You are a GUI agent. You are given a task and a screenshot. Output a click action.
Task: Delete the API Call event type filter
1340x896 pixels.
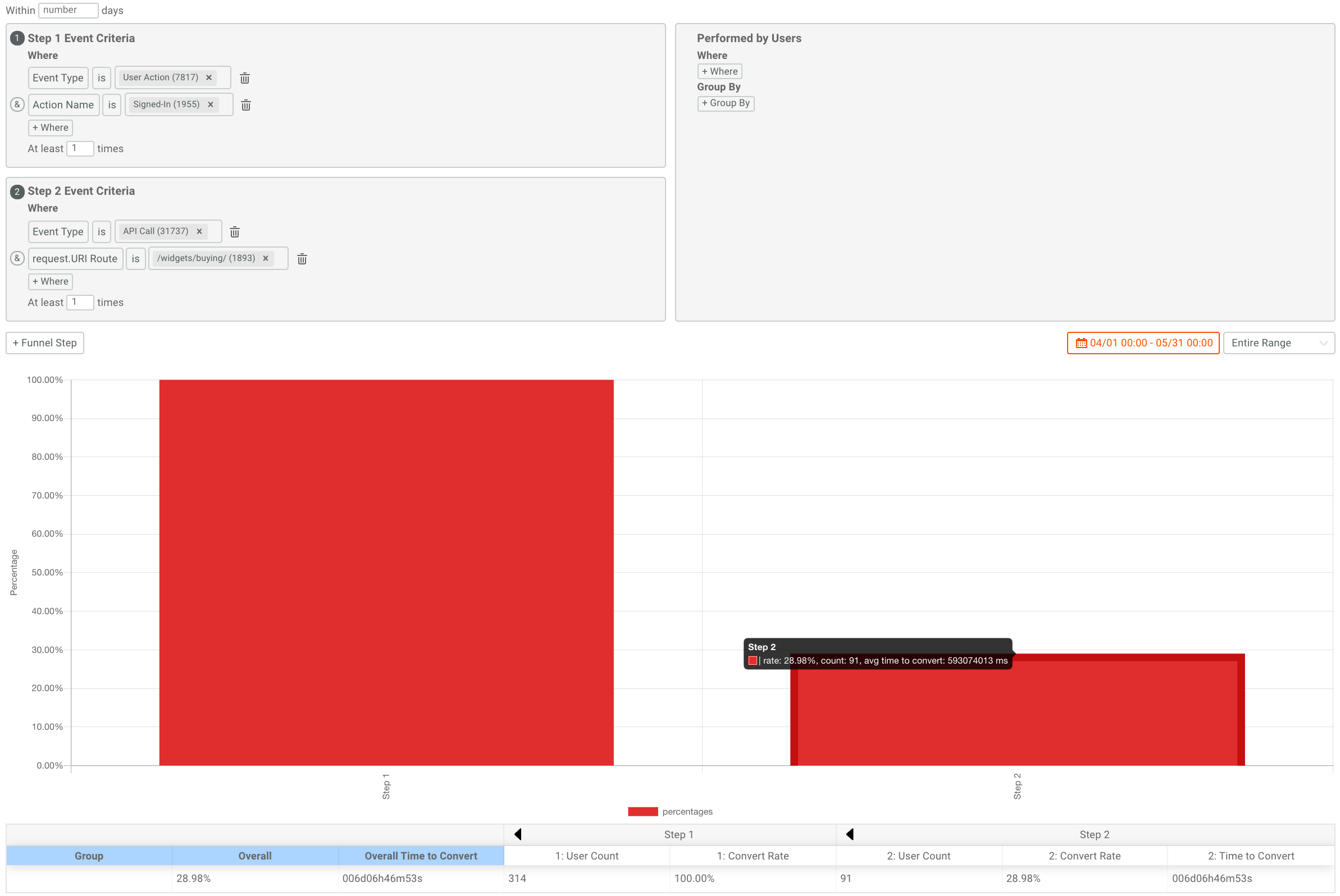[234, 231]
